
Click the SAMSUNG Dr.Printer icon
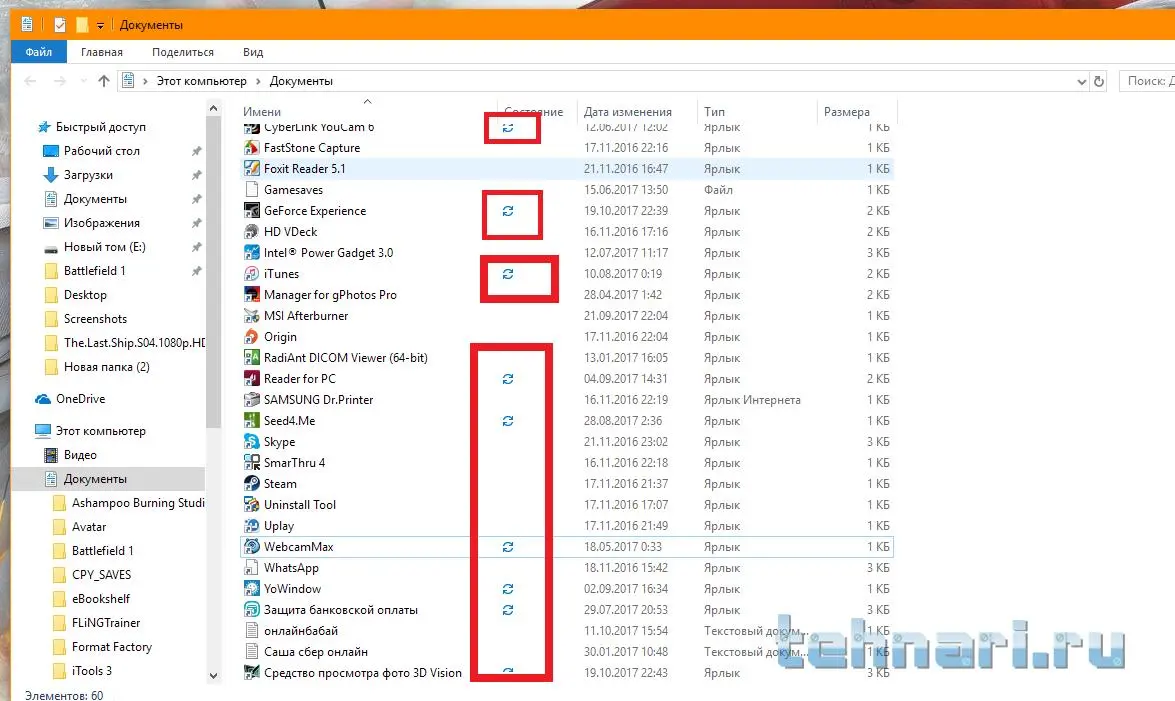[x=252, y=400]
